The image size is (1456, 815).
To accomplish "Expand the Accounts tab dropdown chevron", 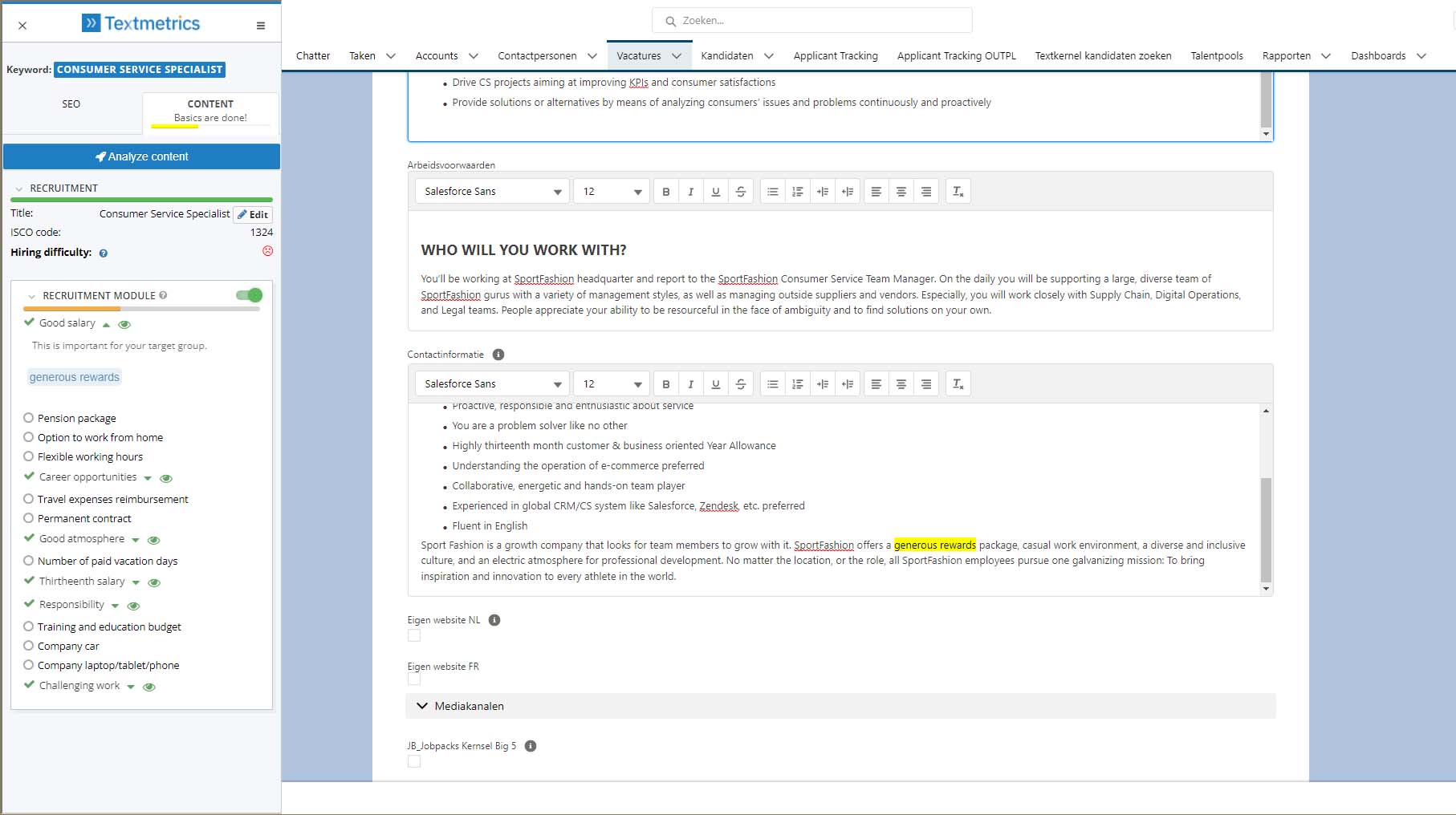I will (x=474, y=56).
